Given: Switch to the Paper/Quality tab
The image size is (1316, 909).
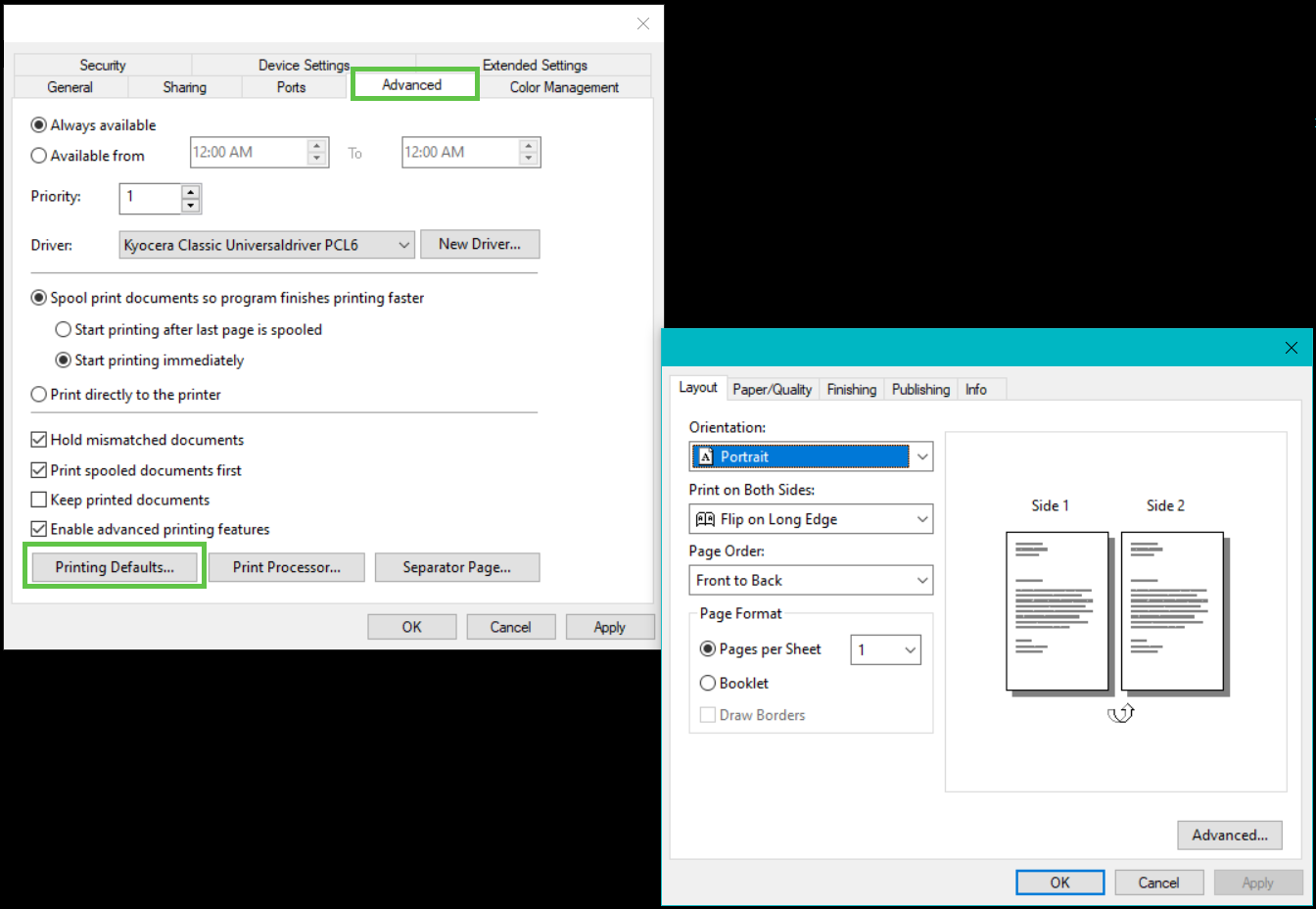Looking at the screenshot, I should [772, 390].
